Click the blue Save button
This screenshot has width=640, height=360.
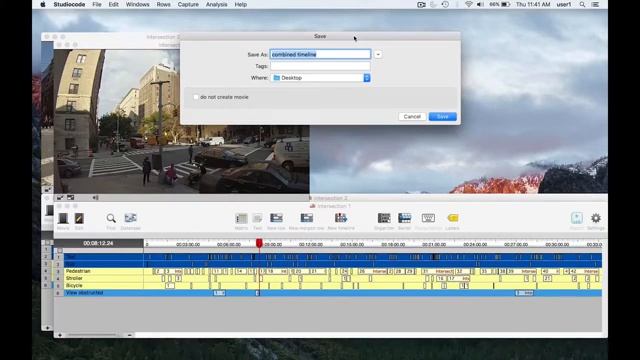(x=443, y=116)
